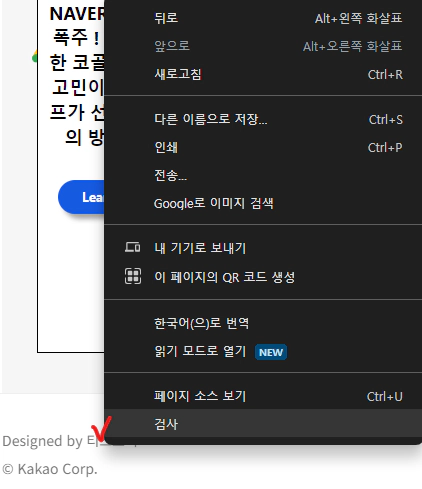Select 전송... context menu entry
This screenshot has height=489, width=422.
pos(263,175)
